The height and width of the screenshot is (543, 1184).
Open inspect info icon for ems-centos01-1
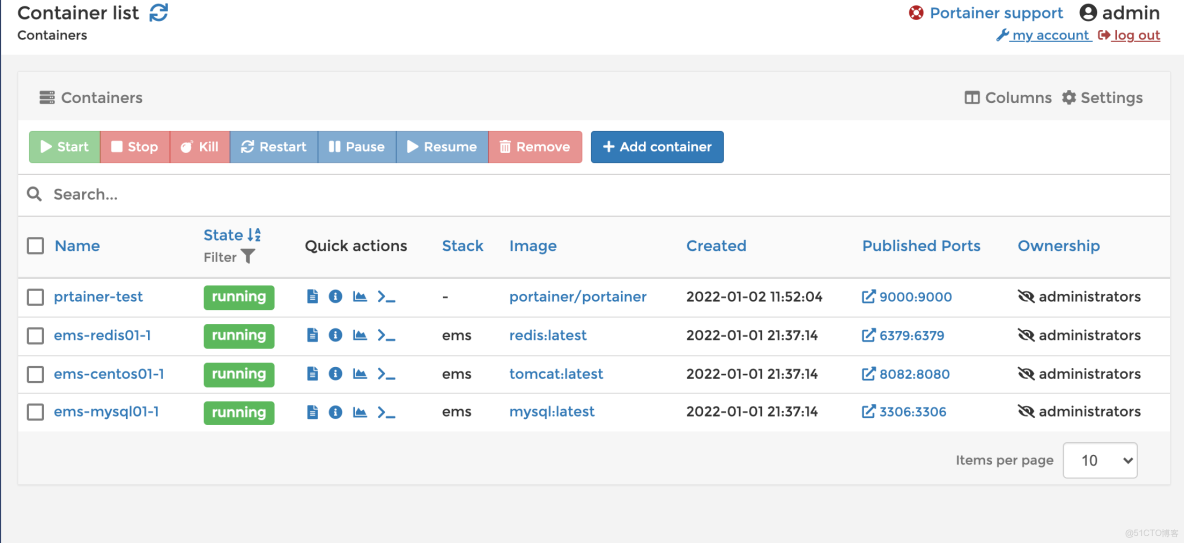336,374
